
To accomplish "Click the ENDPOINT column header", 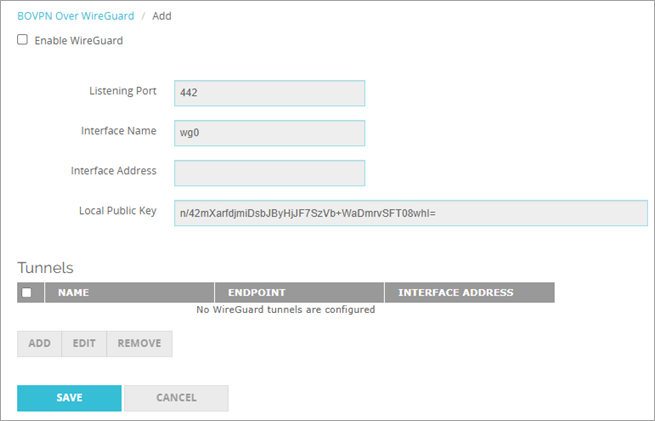I will [x=300, y=292].
